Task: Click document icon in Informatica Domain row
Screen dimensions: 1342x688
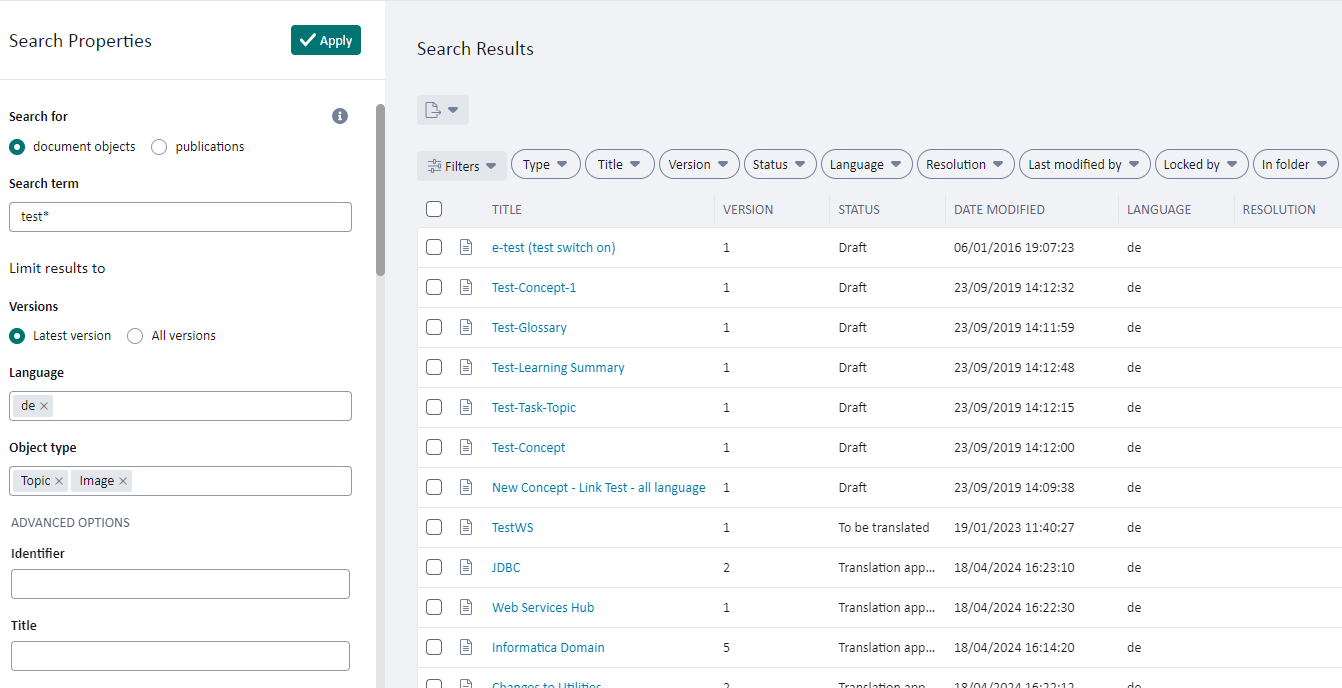Action: pos(465,647)
